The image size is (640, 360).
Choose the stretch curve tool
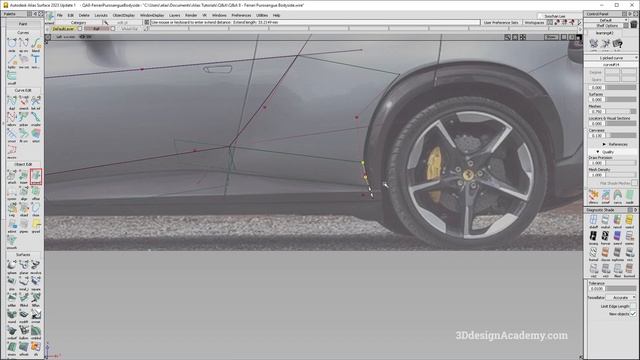(12, 135)
